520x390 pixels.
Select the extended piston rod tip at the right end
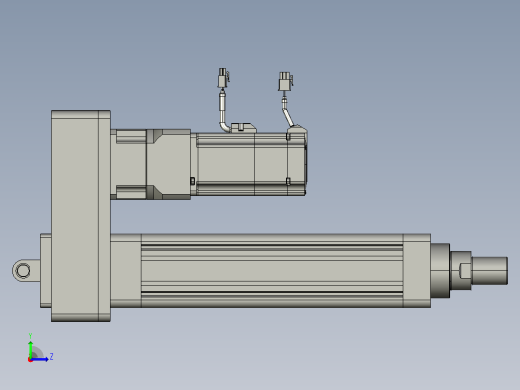490,271
